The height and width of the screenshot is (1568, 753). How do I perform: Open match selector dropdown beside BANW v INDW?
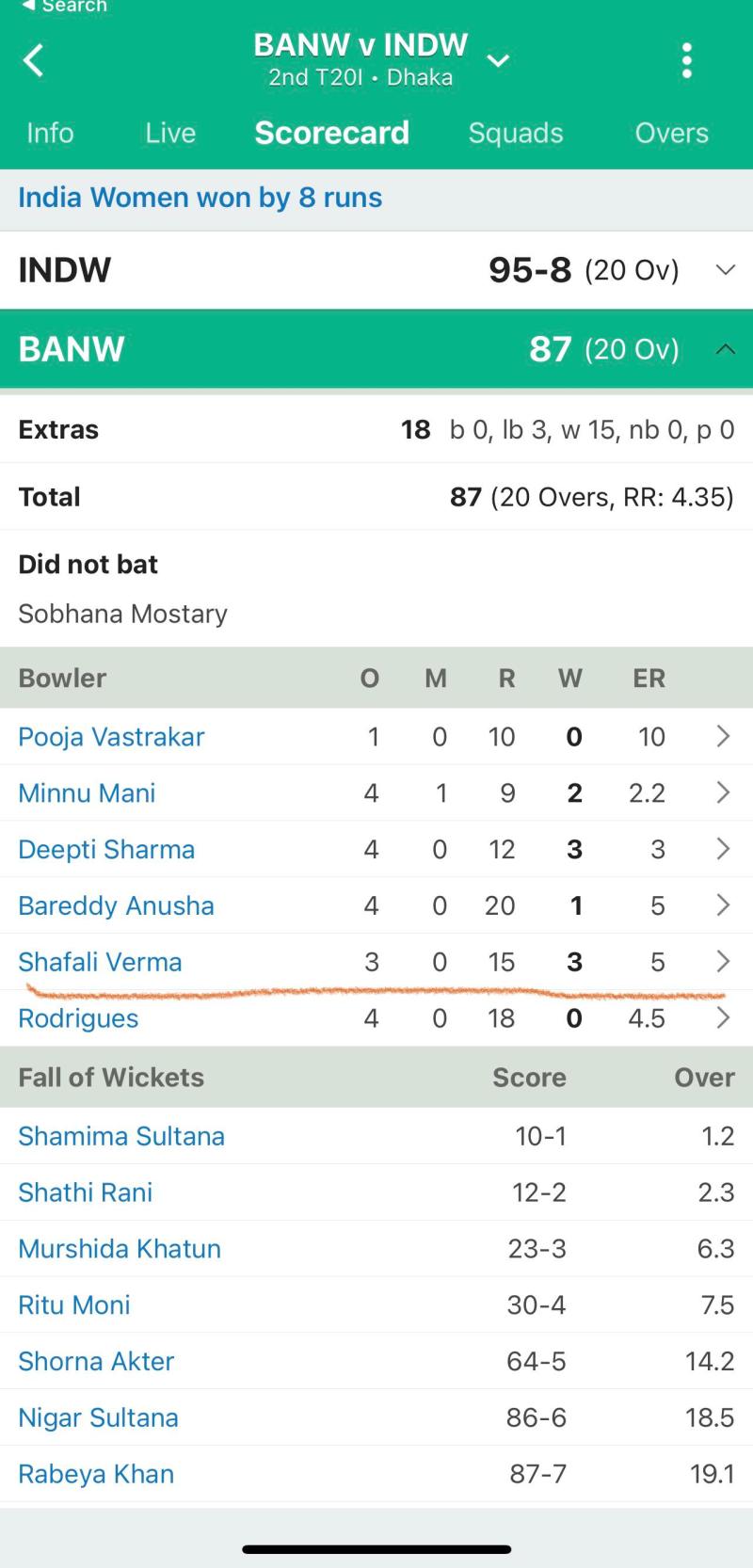498,62
